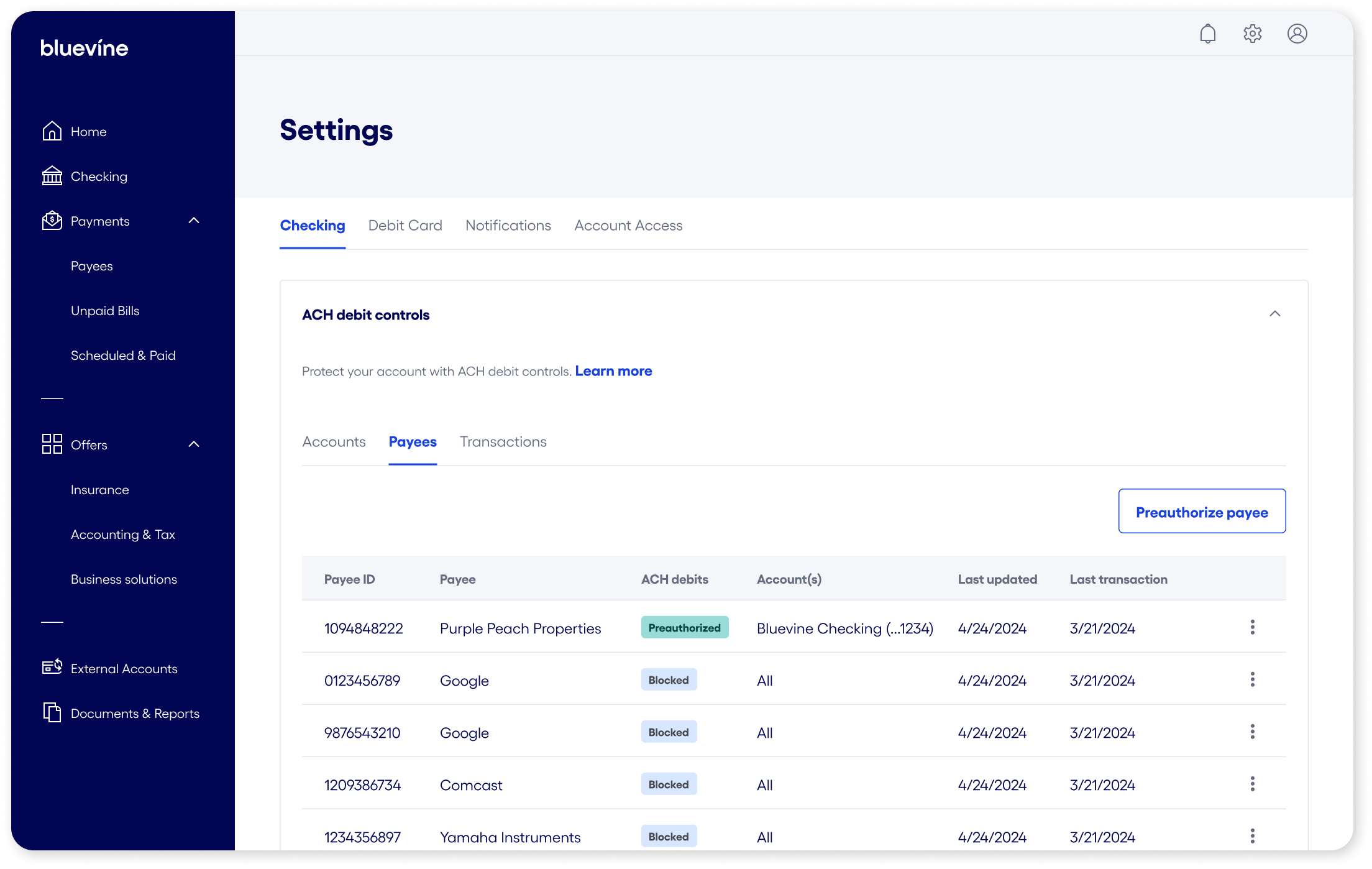
Task: Collapse the Offers sidebar section
Action: [x=194, y=444]
